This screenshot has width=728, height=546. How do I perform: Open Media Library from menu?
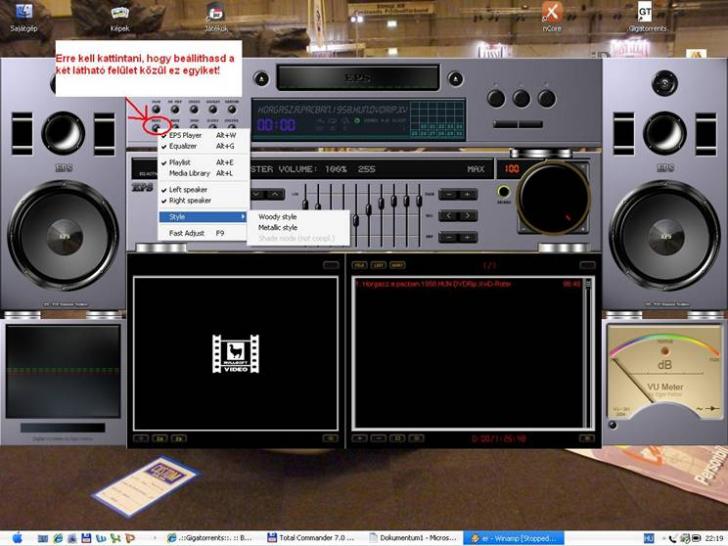[189, 173]
